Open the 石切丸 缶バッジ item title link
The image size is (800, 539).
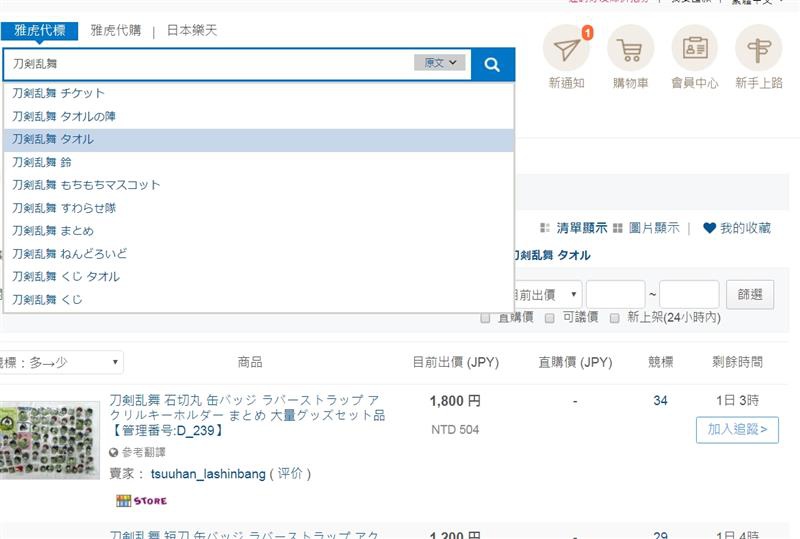247,415
